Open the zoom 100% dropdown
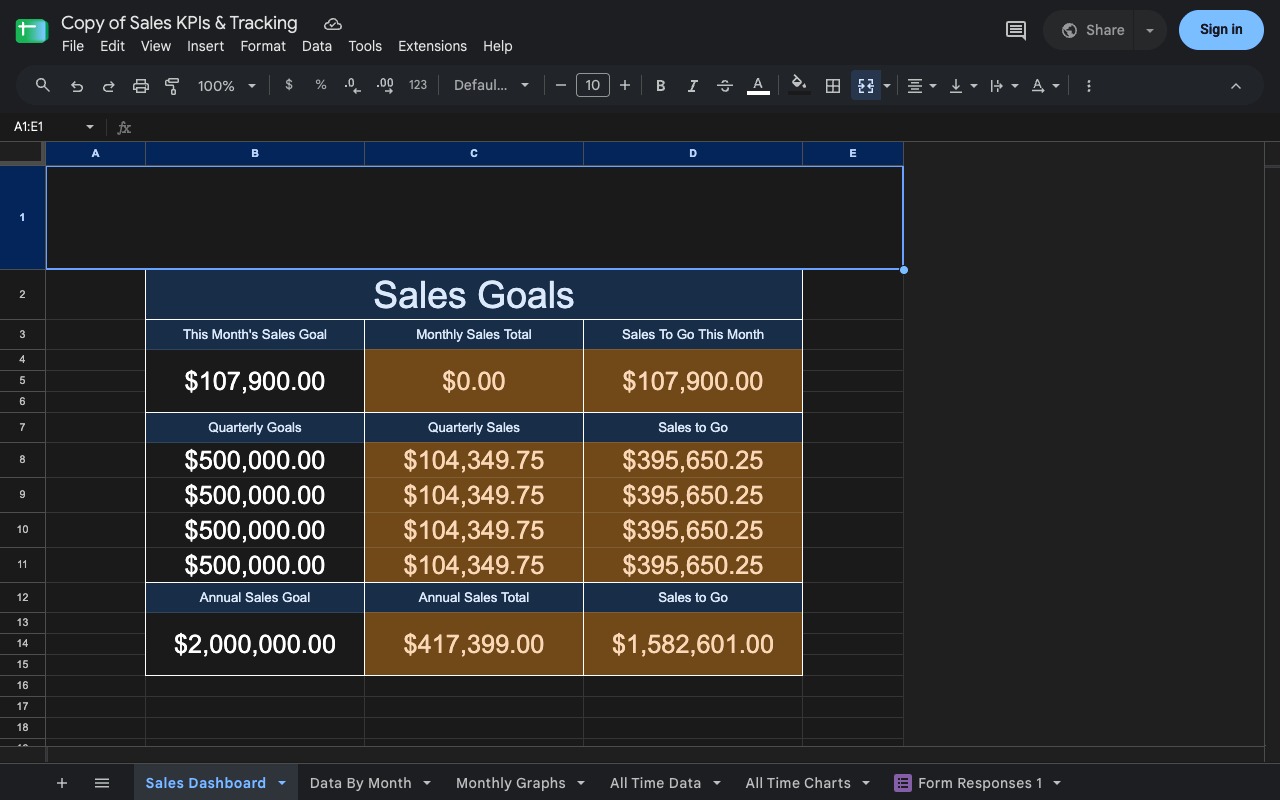This screenshot has width=1280, height=800. (227, 86)
